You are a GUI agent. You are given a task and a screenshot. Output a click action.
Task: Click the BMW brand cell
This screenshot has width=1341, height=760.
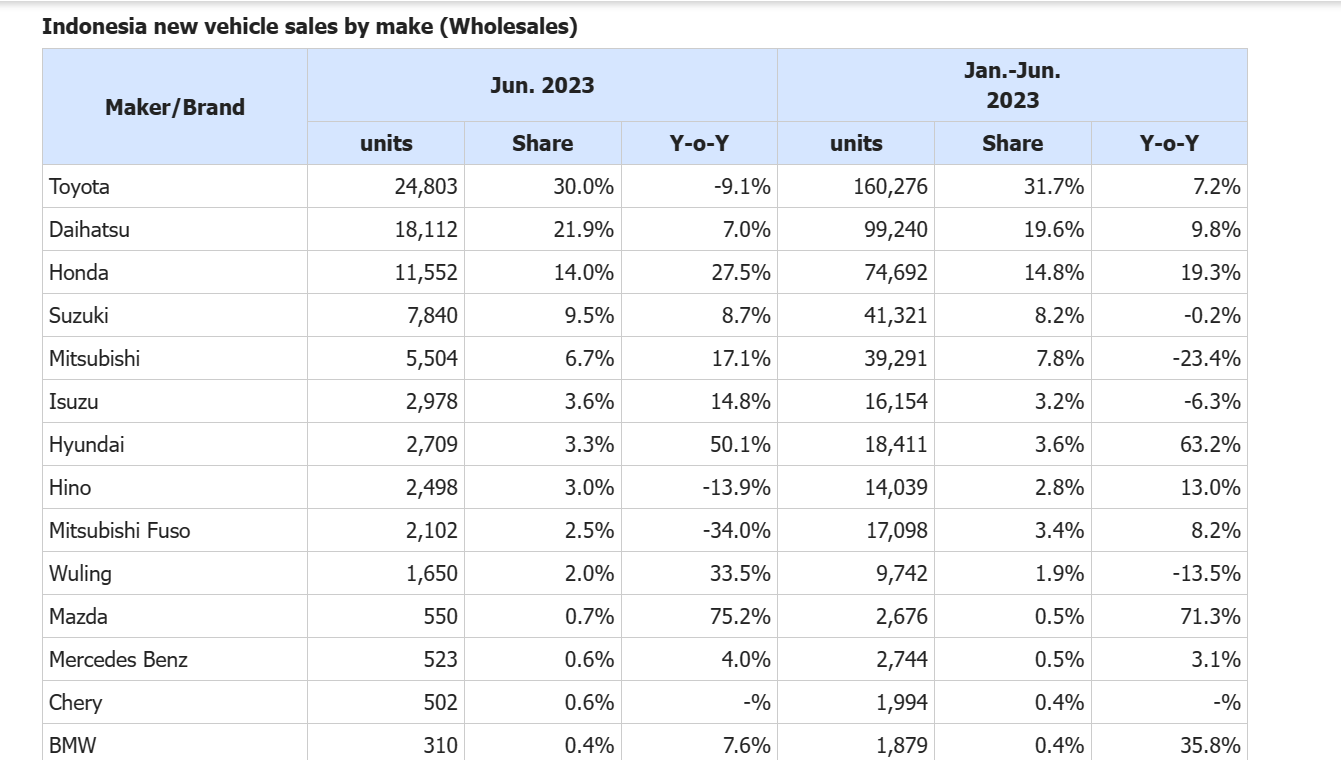[73, 745]
